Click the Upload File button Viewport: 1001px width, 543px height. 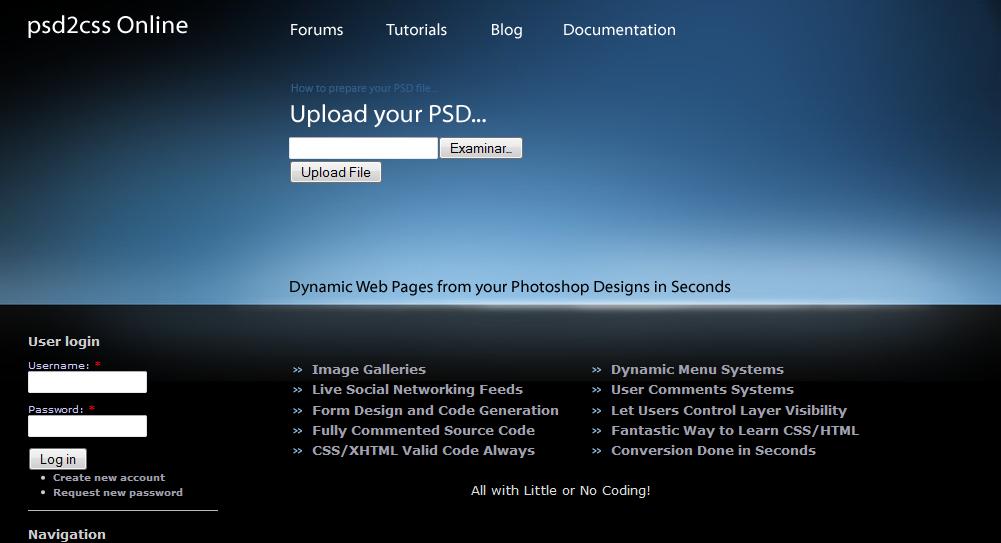[336, 172]
